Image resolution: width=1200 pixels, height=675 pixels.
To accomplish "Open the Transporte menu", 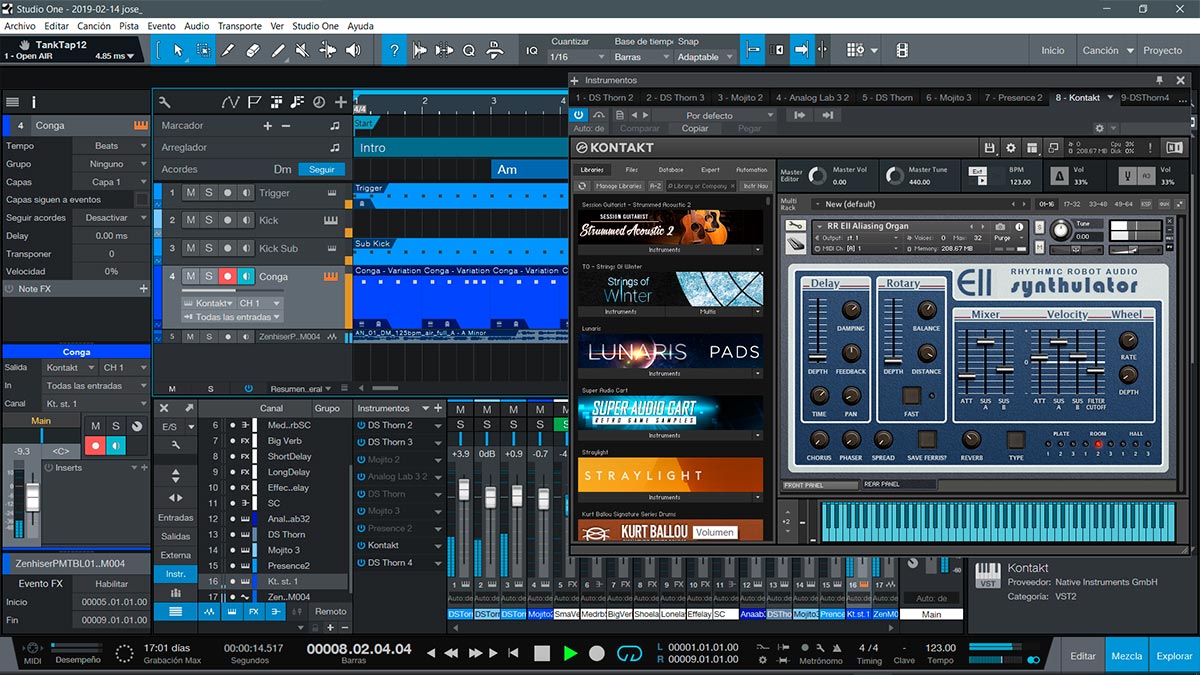I will [x=240, y=25].
